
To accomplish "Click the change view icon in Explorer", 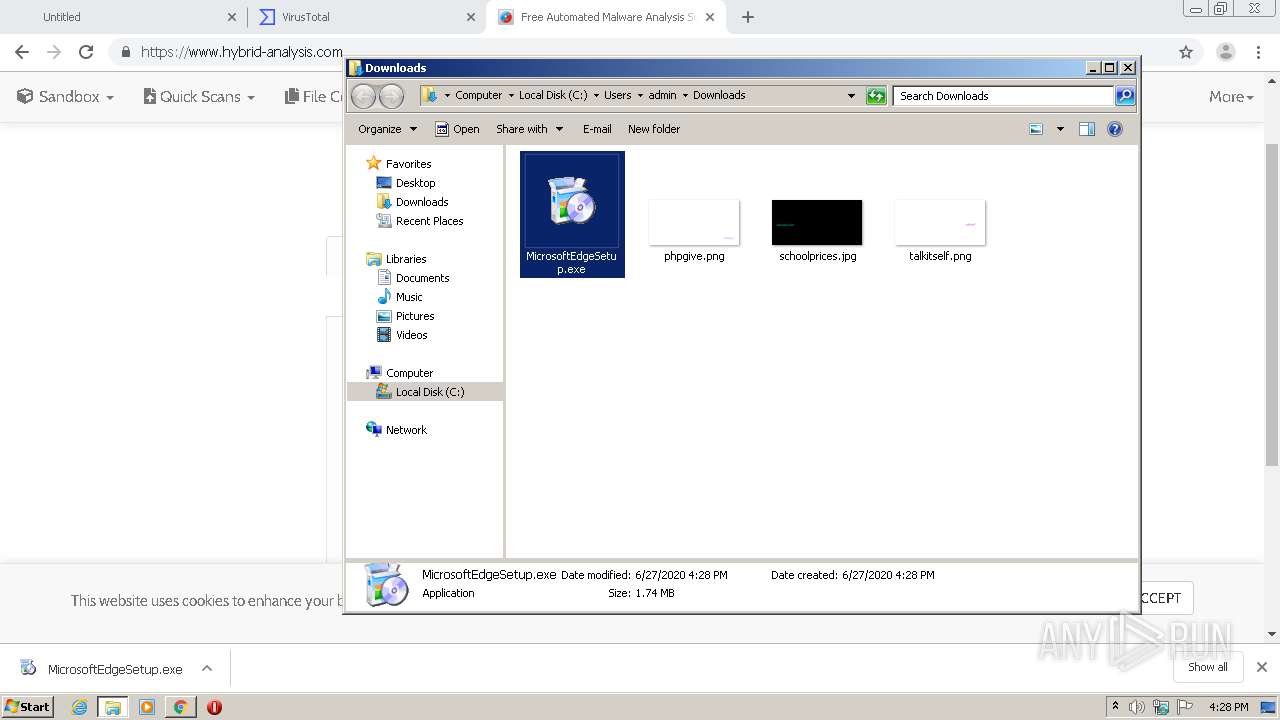I will click(1036, 129).
